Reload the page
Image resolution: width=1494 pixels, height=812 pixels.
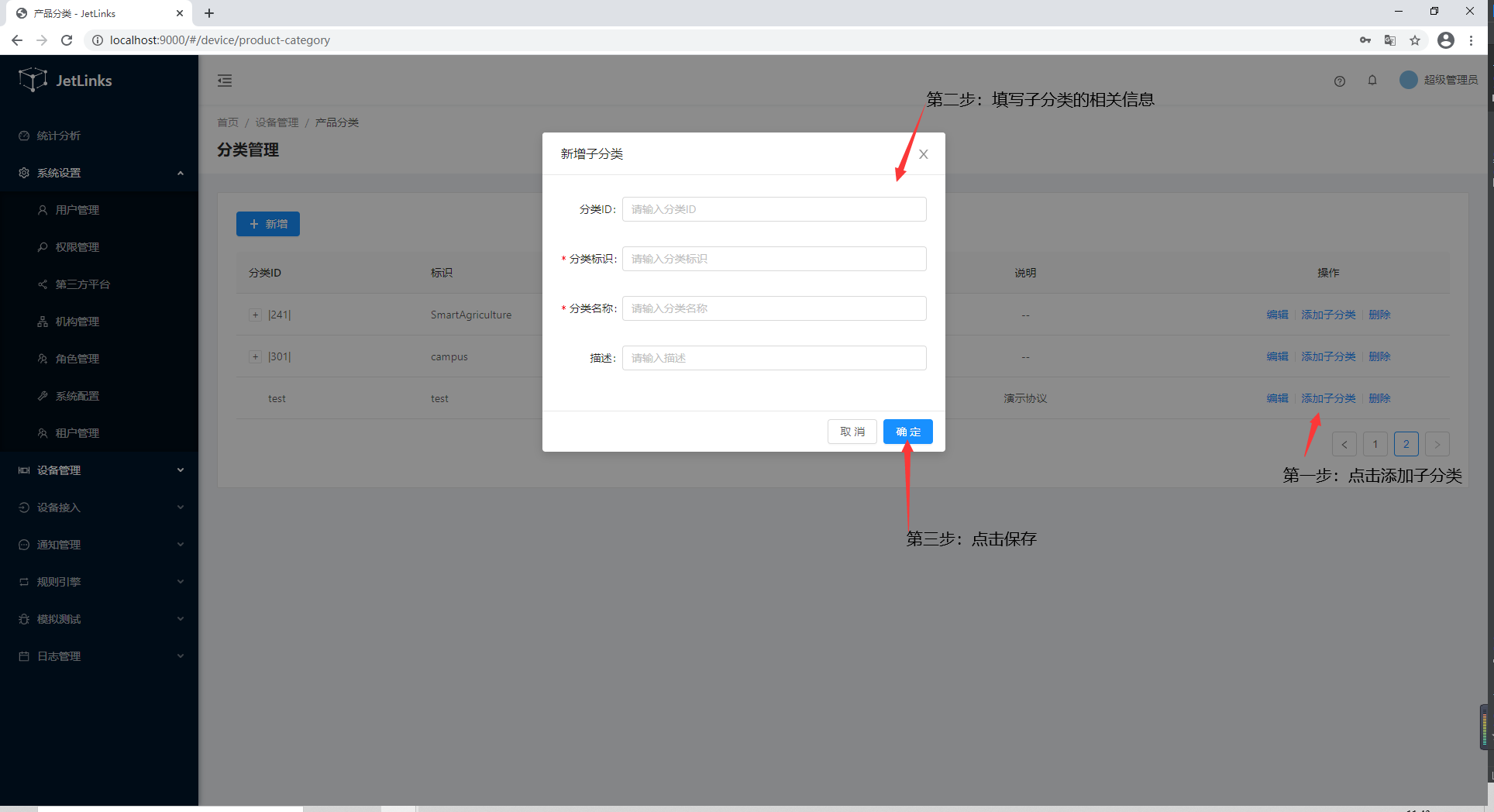tap(67, 40)
